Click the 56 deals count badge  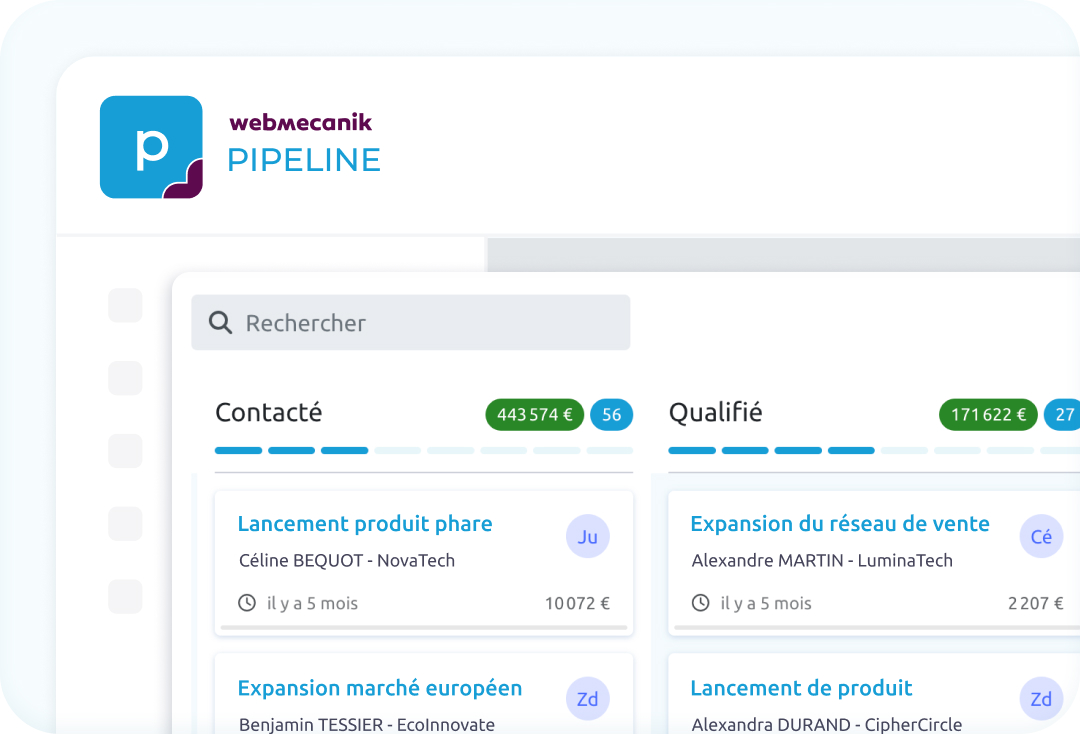click(x=611, y=414)
